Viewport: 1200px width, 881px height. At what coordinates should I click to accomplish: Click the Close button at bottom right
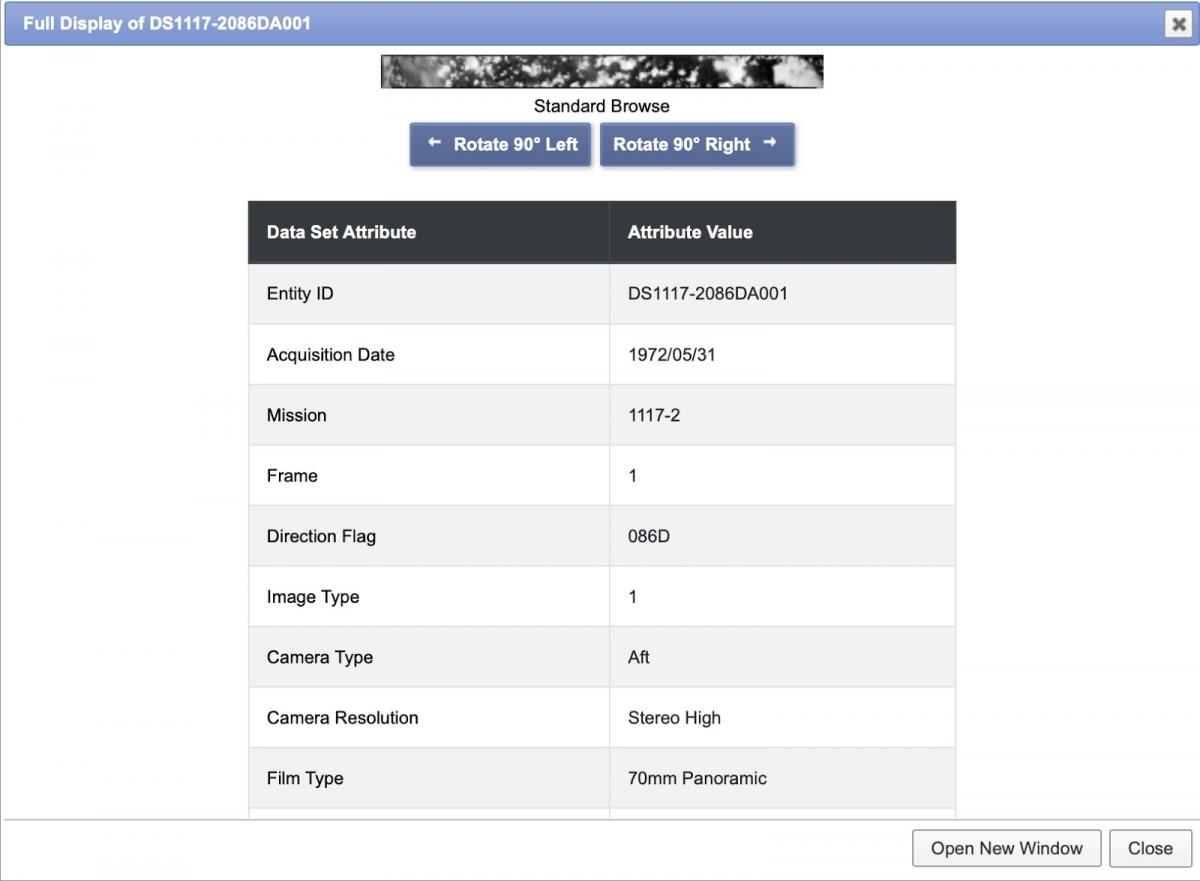point(1149,848)
